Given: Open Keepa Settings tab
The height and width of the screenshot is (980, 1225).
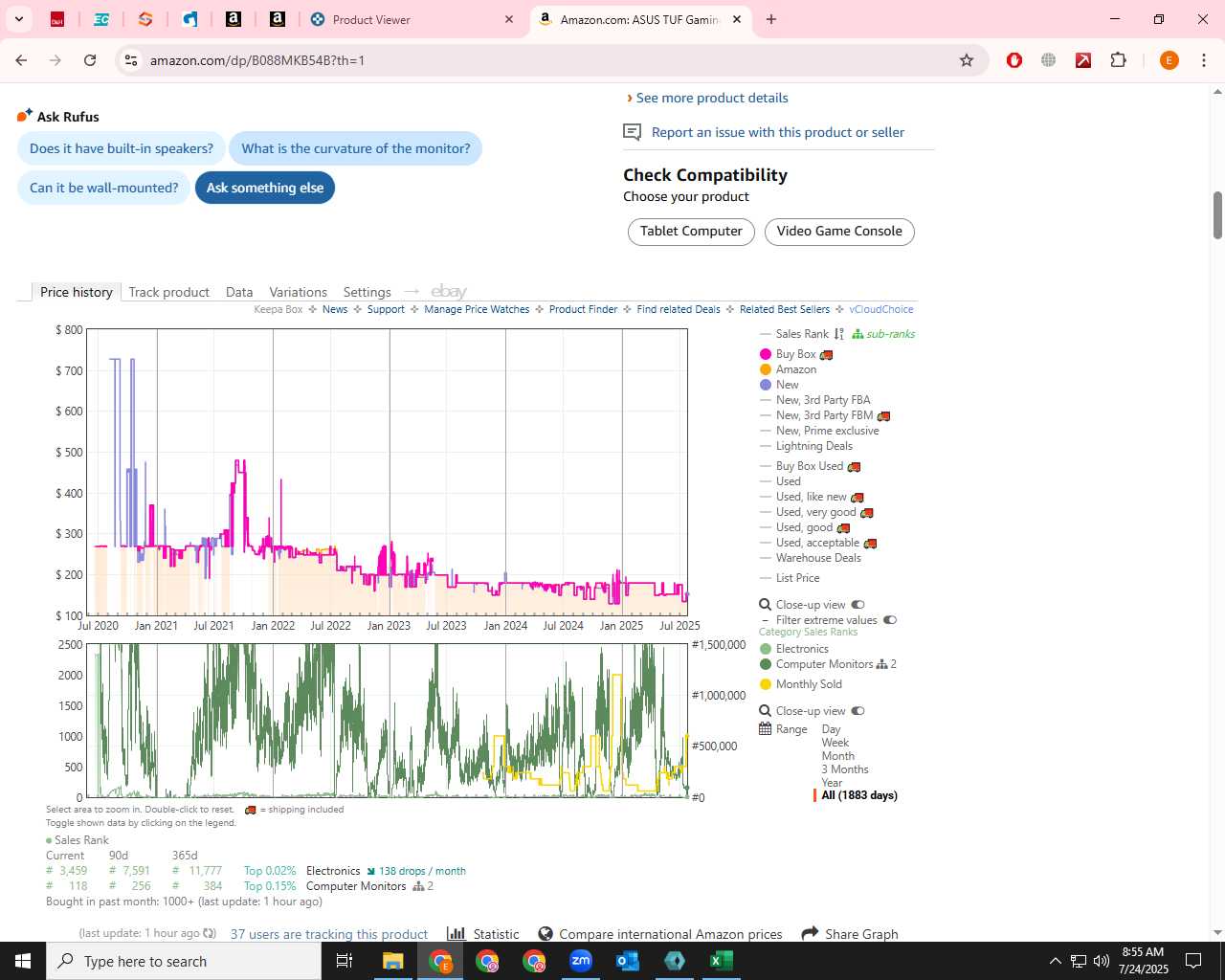Looking at the screenshot, I should [367, 292].
